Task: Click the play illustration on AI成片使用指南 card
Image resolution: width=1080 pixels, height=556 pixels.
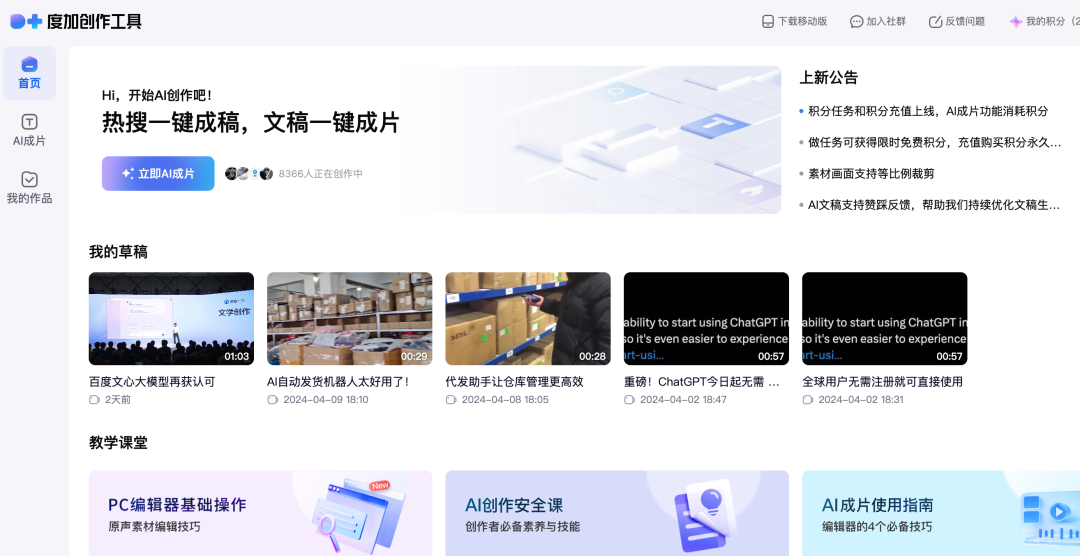Action: click(x=1050, y=517)
